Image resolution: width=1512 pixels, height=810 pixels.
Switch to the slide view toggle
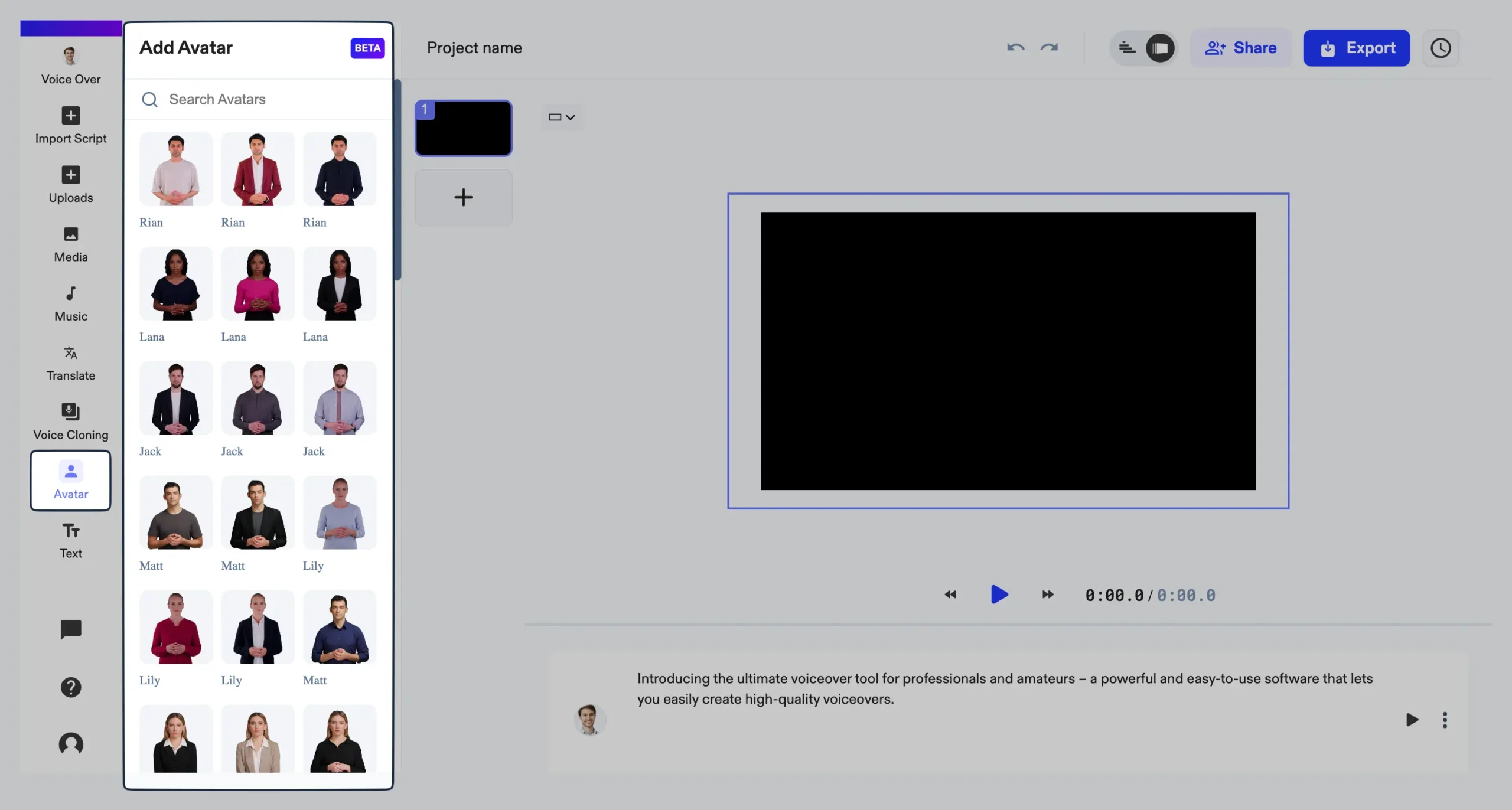pyautogui.click(x=1160, y=48)
